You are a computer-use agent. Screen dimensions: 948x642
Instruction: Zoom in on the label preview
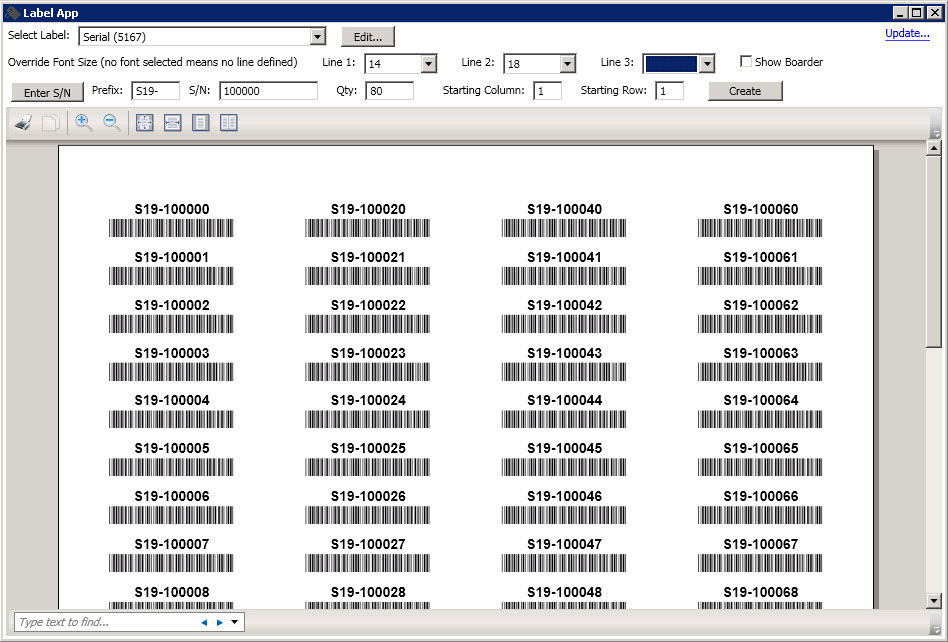click(83, 123)
